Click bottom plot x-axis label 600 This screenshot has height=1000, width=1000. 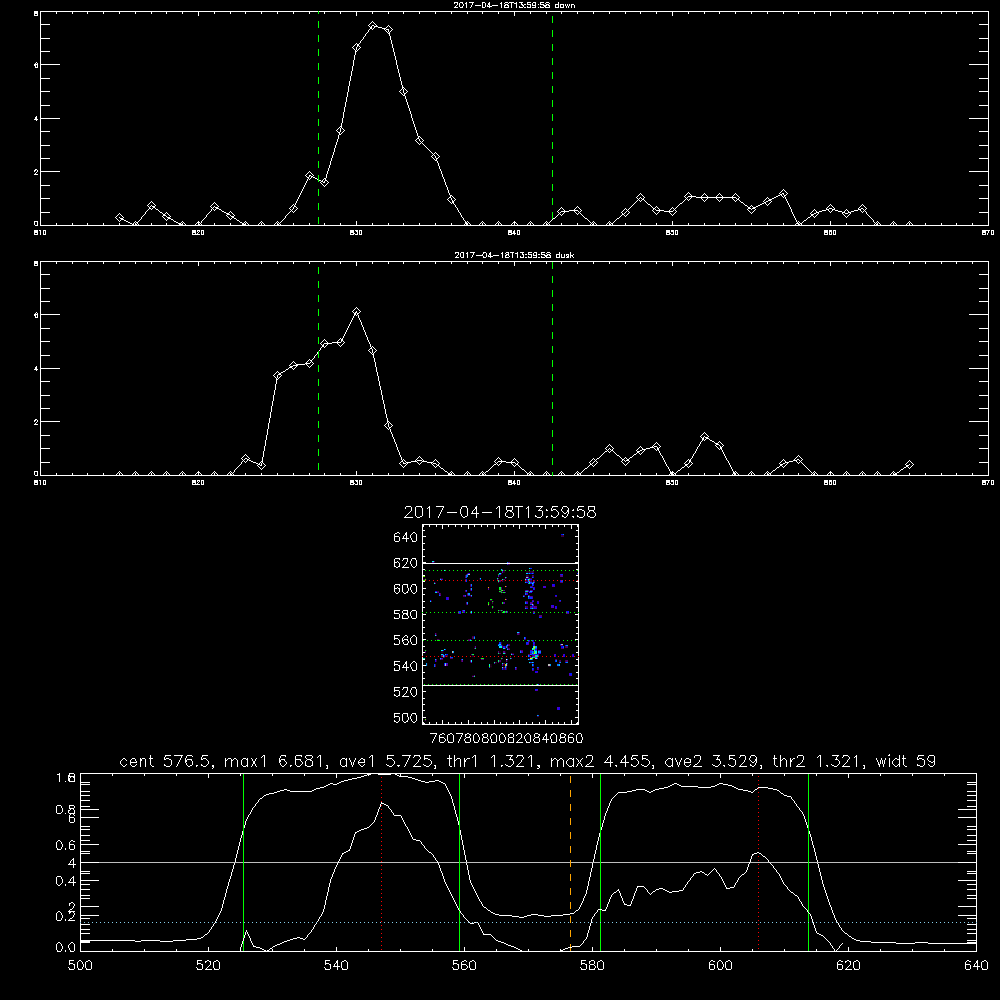[720, 966]
